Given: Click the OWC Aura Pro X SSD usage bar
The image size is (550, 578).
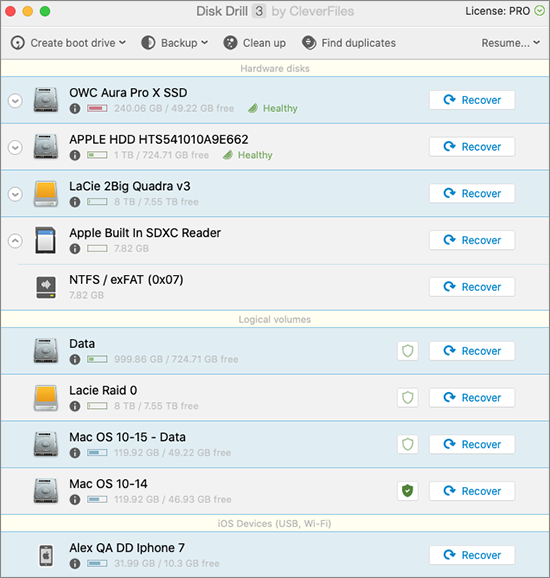Looking at the screenshot, I should (97, 108).
